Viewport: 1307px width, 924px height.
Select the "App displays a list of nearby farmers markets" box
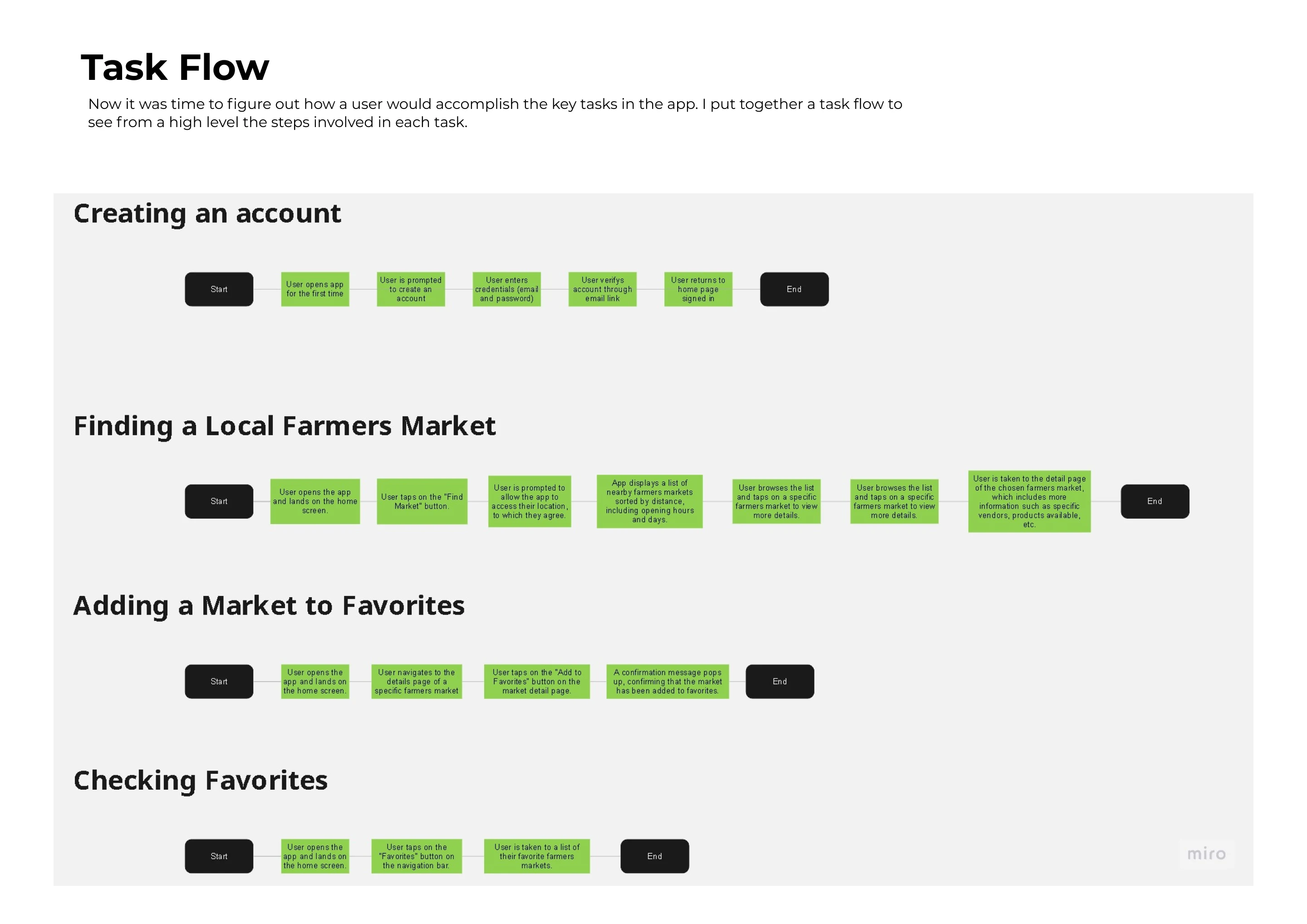[x=649, y=501]
